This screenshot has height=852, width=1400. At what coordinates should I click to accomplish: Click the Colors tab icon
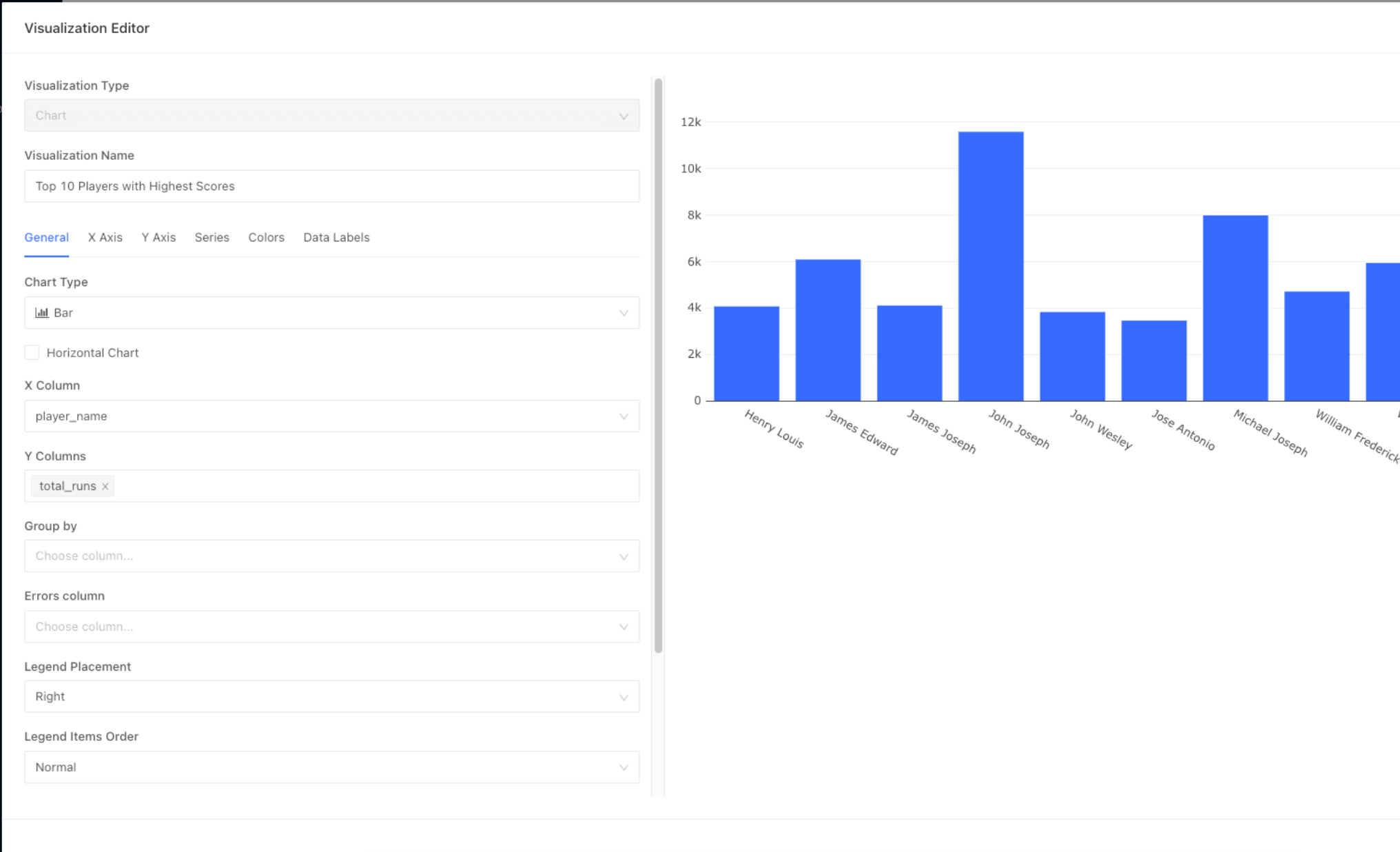click(265, 238)
